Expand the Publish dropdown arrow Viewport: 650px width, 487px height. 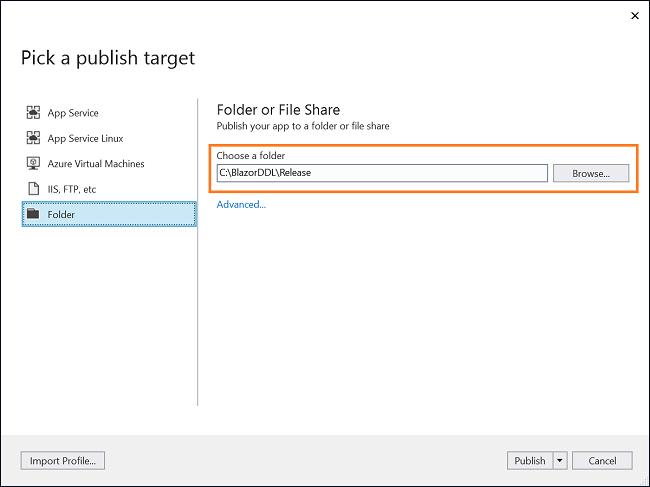pyautogui.click(x=560, y=460)
